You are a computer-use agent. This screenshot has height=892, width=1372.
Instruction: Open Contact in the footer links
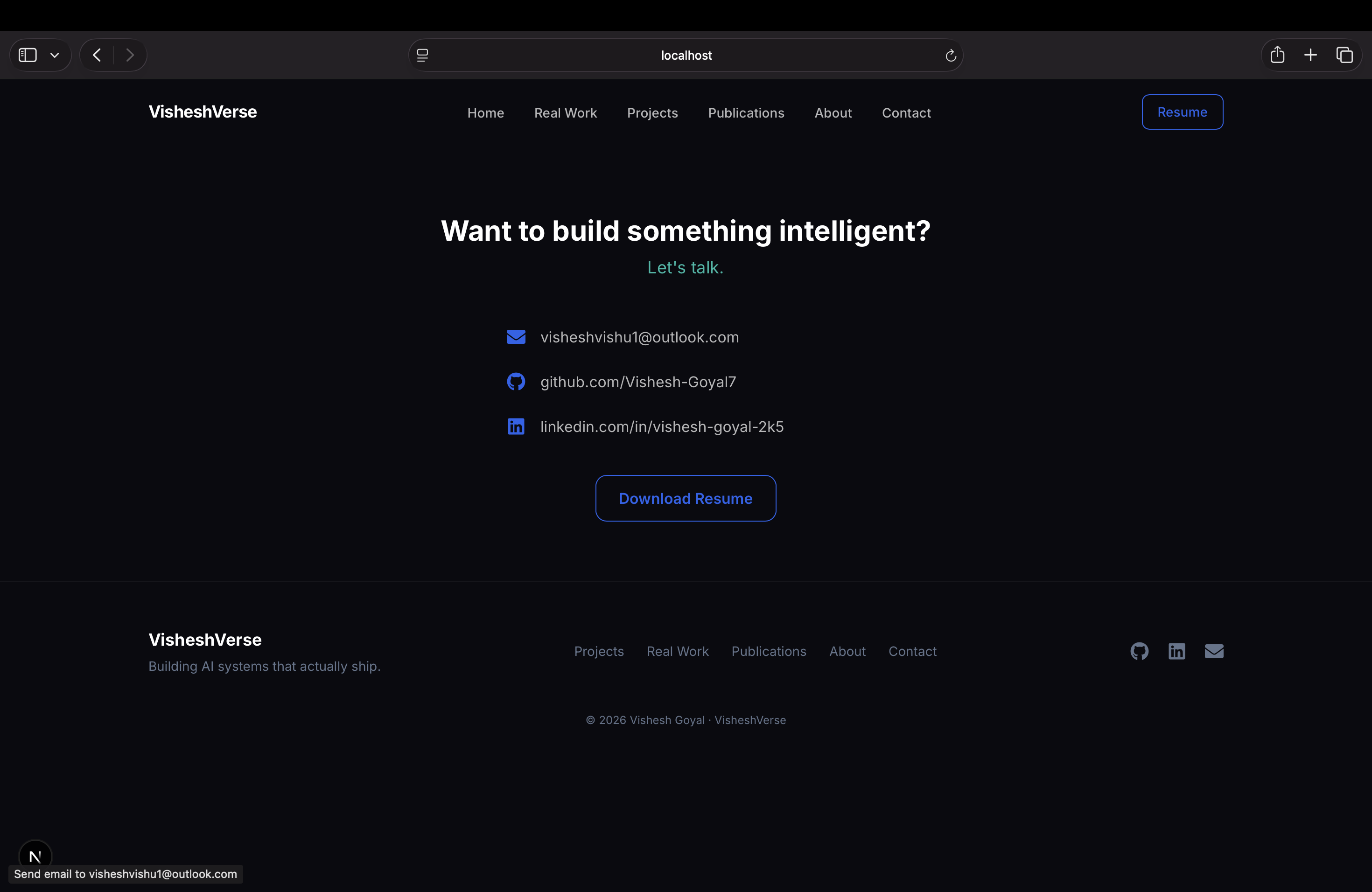tap(912, 651)
